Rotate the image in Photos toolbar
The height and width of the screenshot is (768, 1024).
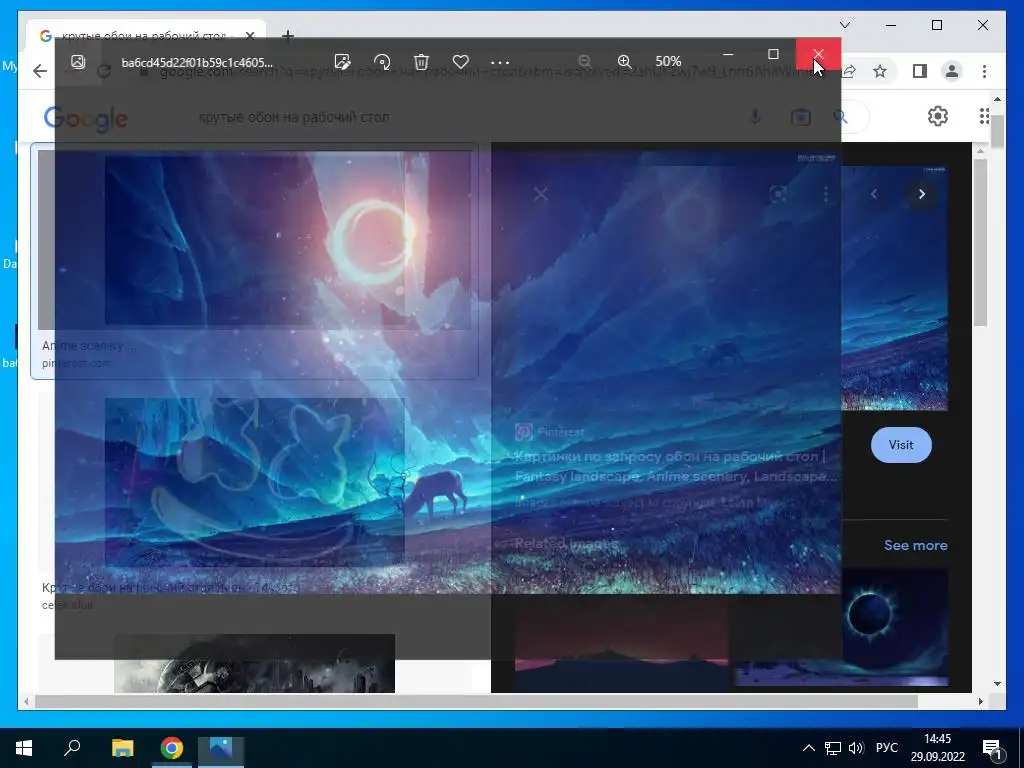pyautogui.click(x=382, y=62)
